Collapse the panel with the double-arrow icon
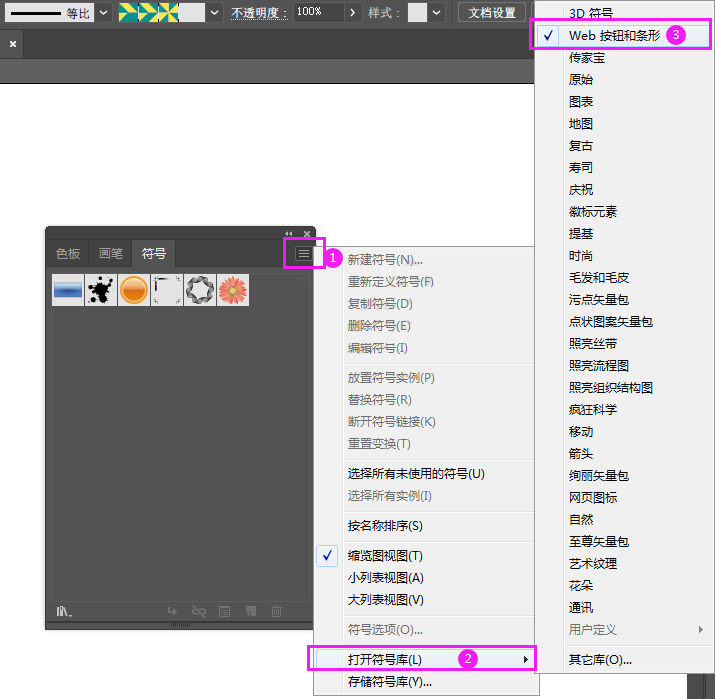 (289, 233)
